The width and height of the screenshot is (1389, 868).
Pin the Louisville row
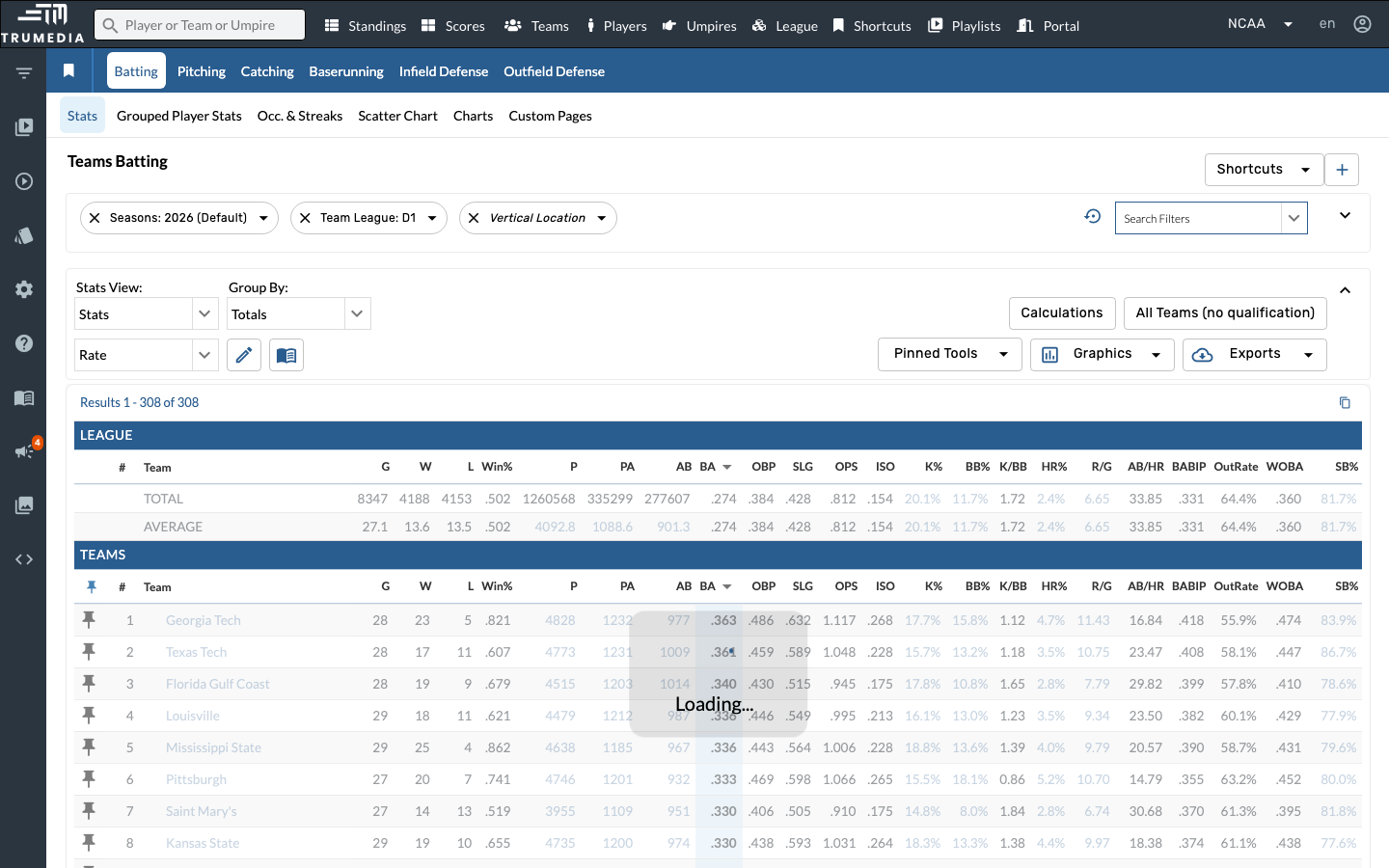(89, 715)
